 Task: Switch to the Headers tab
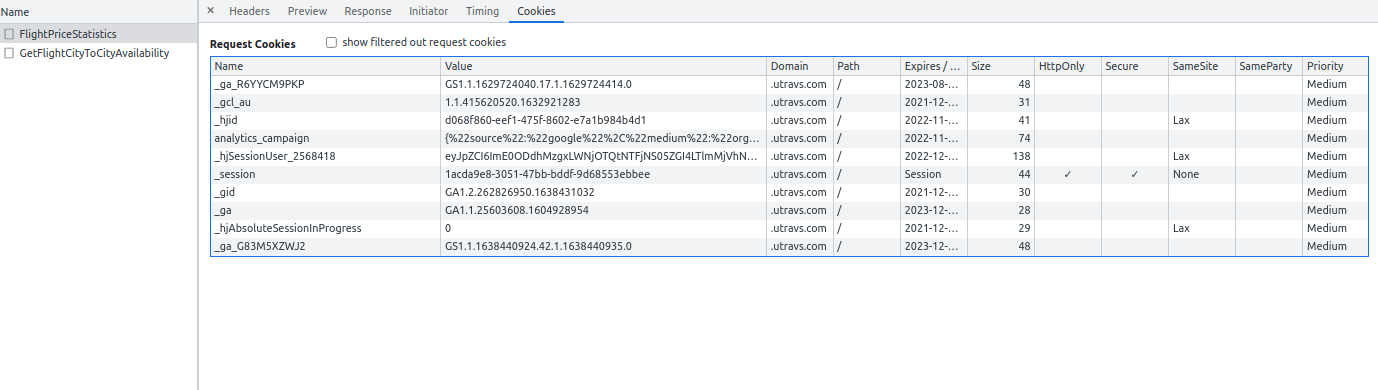(x=249, y=11)
